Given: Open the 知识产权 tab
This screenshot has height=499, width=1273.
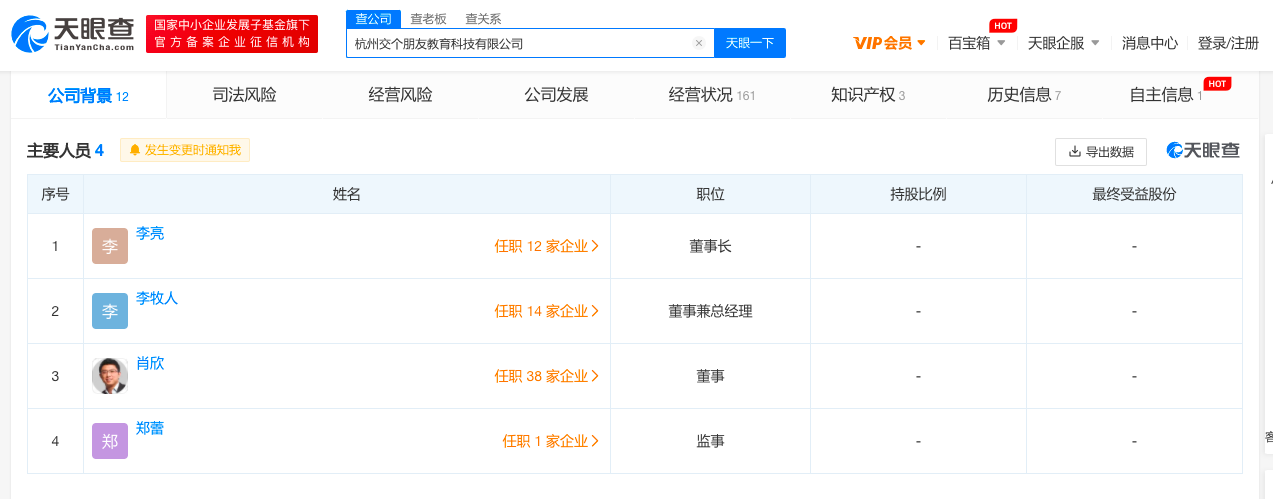Looking at the screenshot, I should tap(867, 95).
